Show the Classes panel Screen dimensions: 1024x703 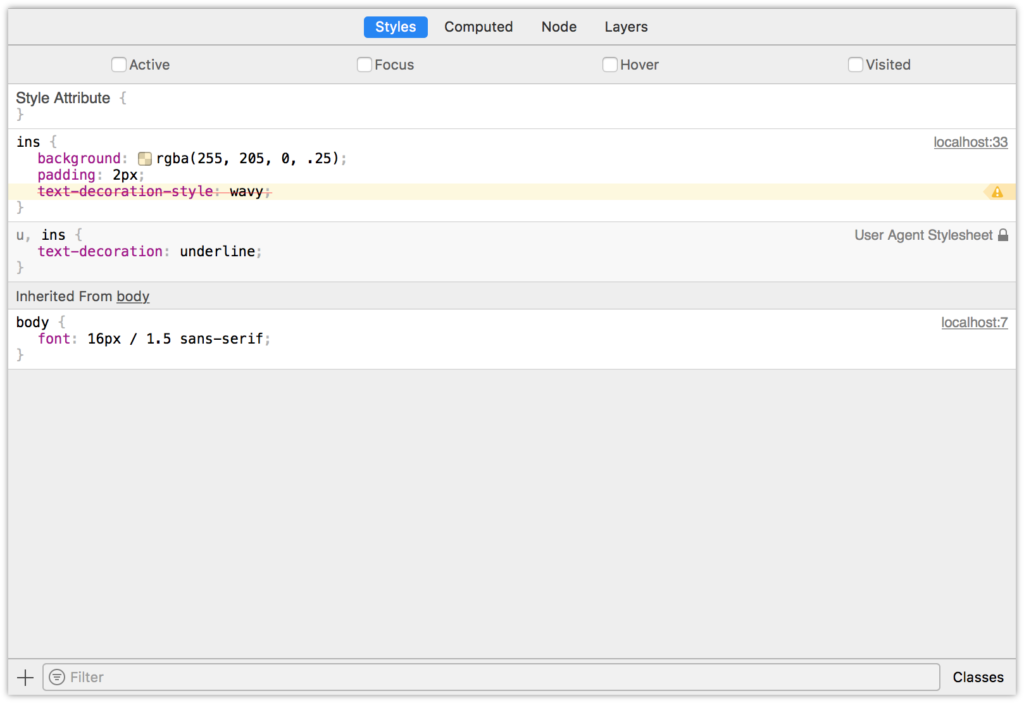pyautogui.click(x=977, y=677)
